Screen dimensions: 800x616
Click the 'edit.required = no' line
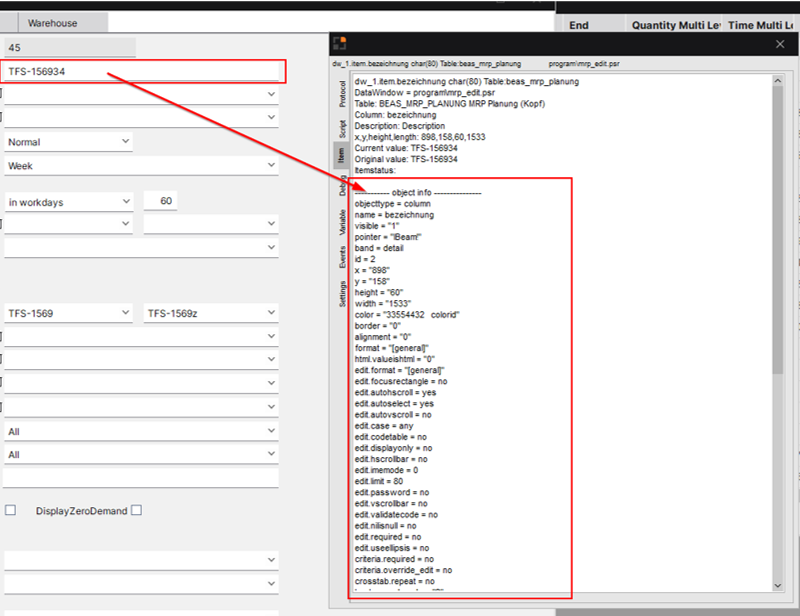coord(388,537)
